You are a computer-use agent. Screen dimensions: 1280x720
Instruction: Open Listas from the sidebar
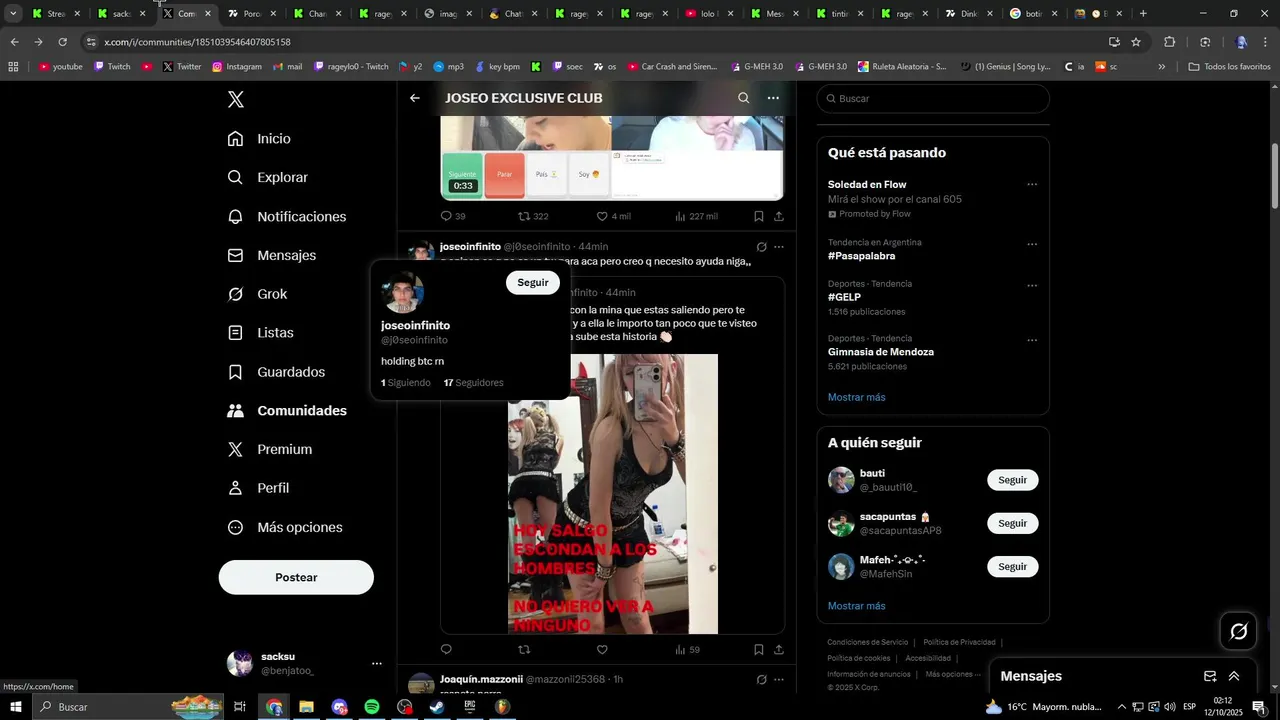260,333
